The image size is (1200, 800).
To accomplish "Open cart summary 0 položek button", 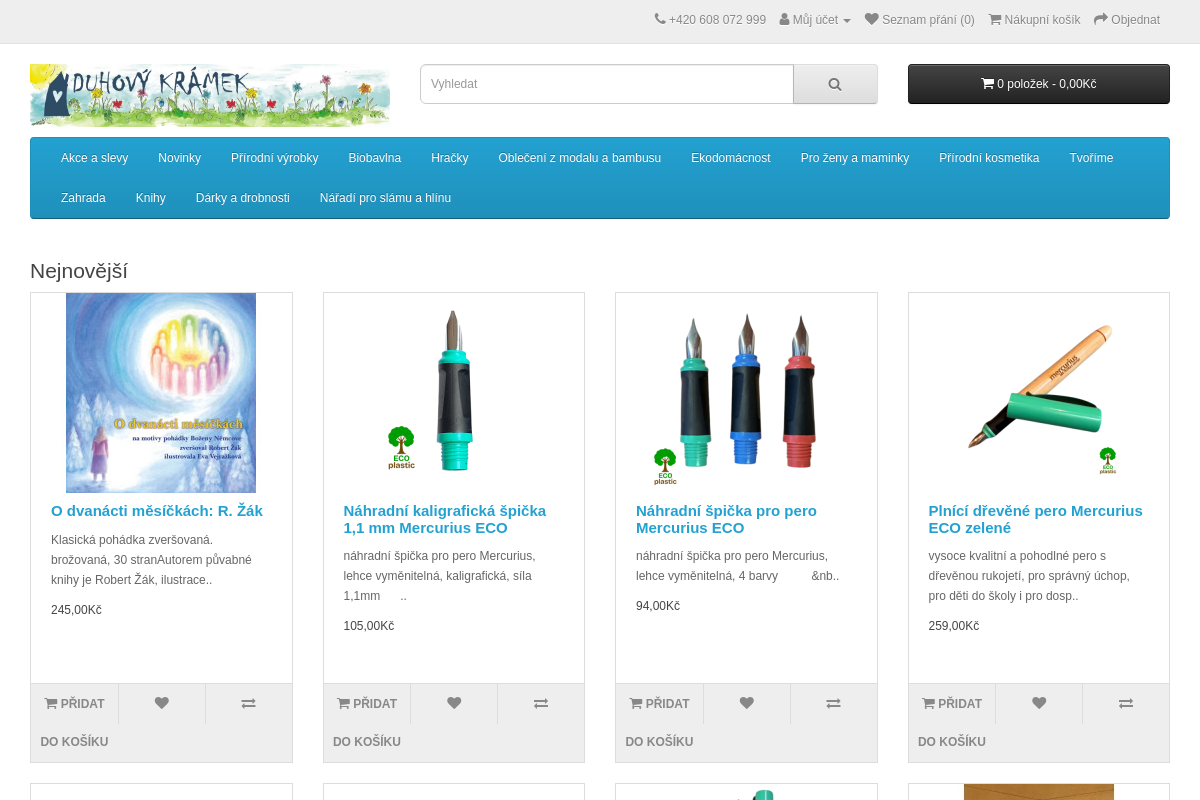I will coord(1038,84).
